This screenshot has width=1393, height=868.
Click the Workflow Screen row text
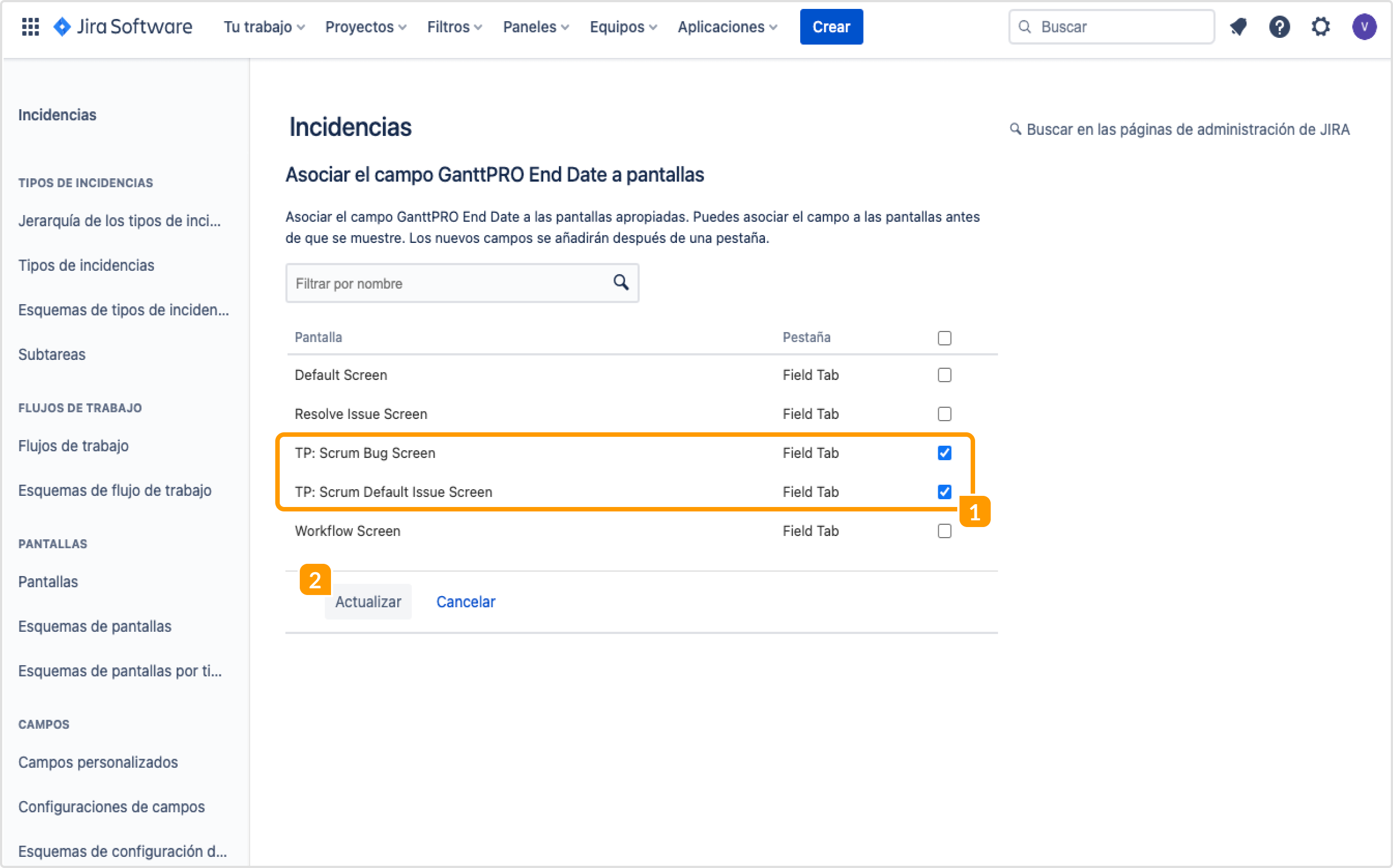click(347, 531)
